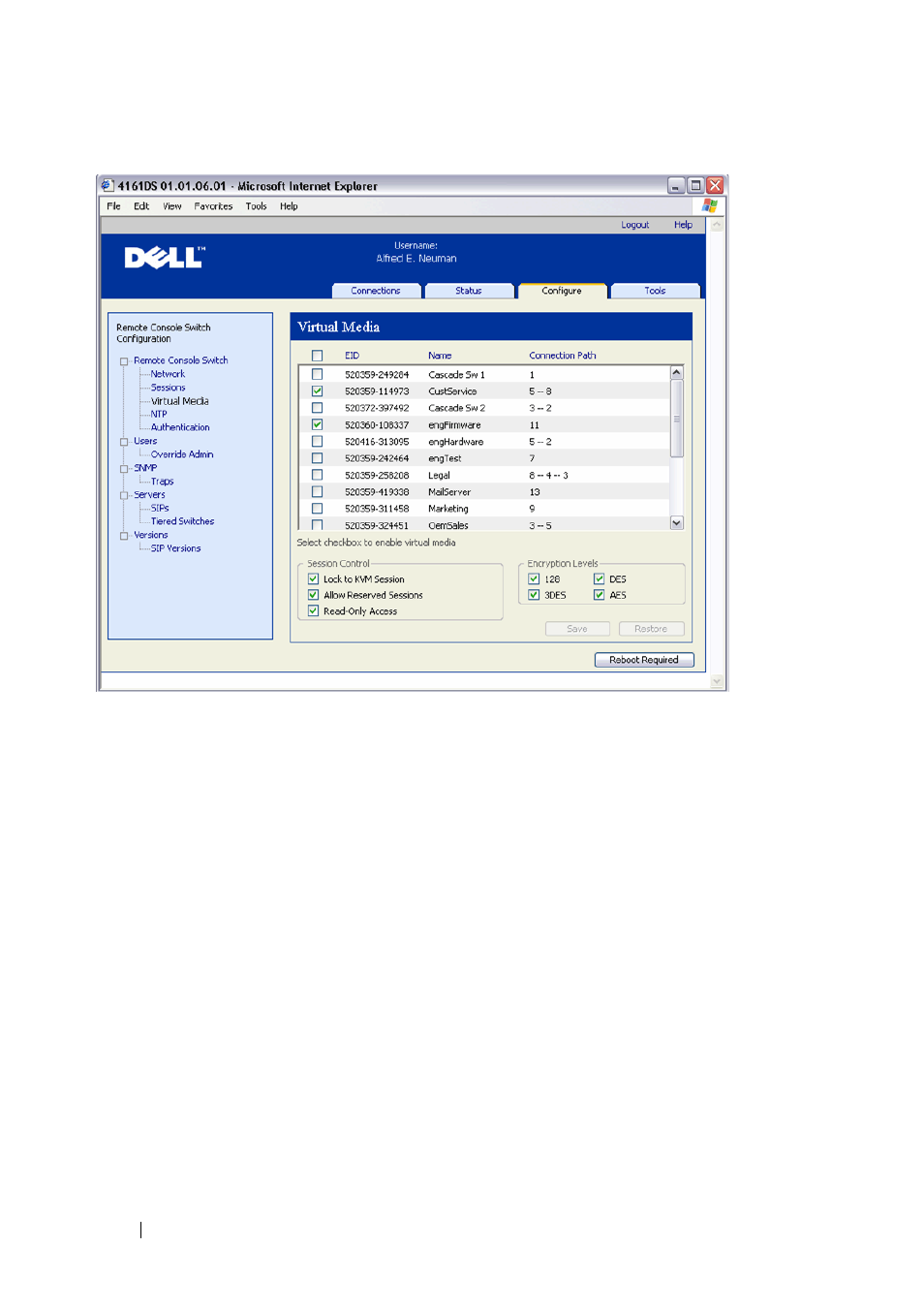Enable virtual media for Marketing
The height and width of the screenshot is (1309, 924).
click(x=317, y=508)
